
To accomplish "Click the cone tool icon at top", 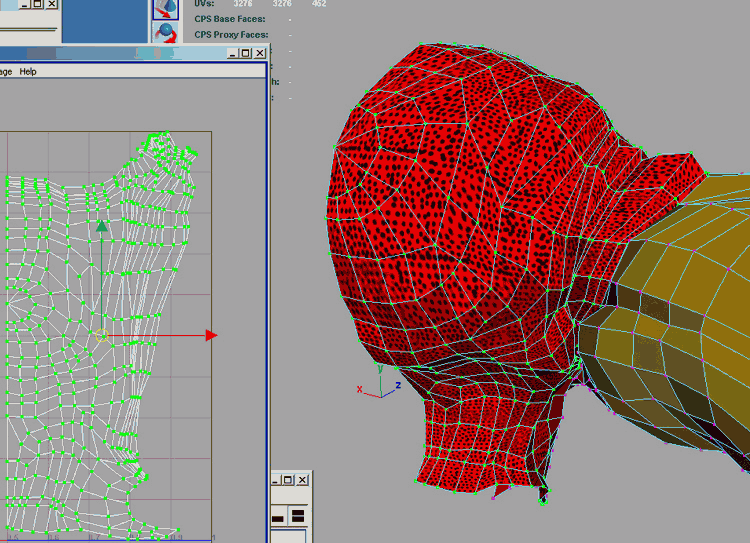I will pos(165,9).
